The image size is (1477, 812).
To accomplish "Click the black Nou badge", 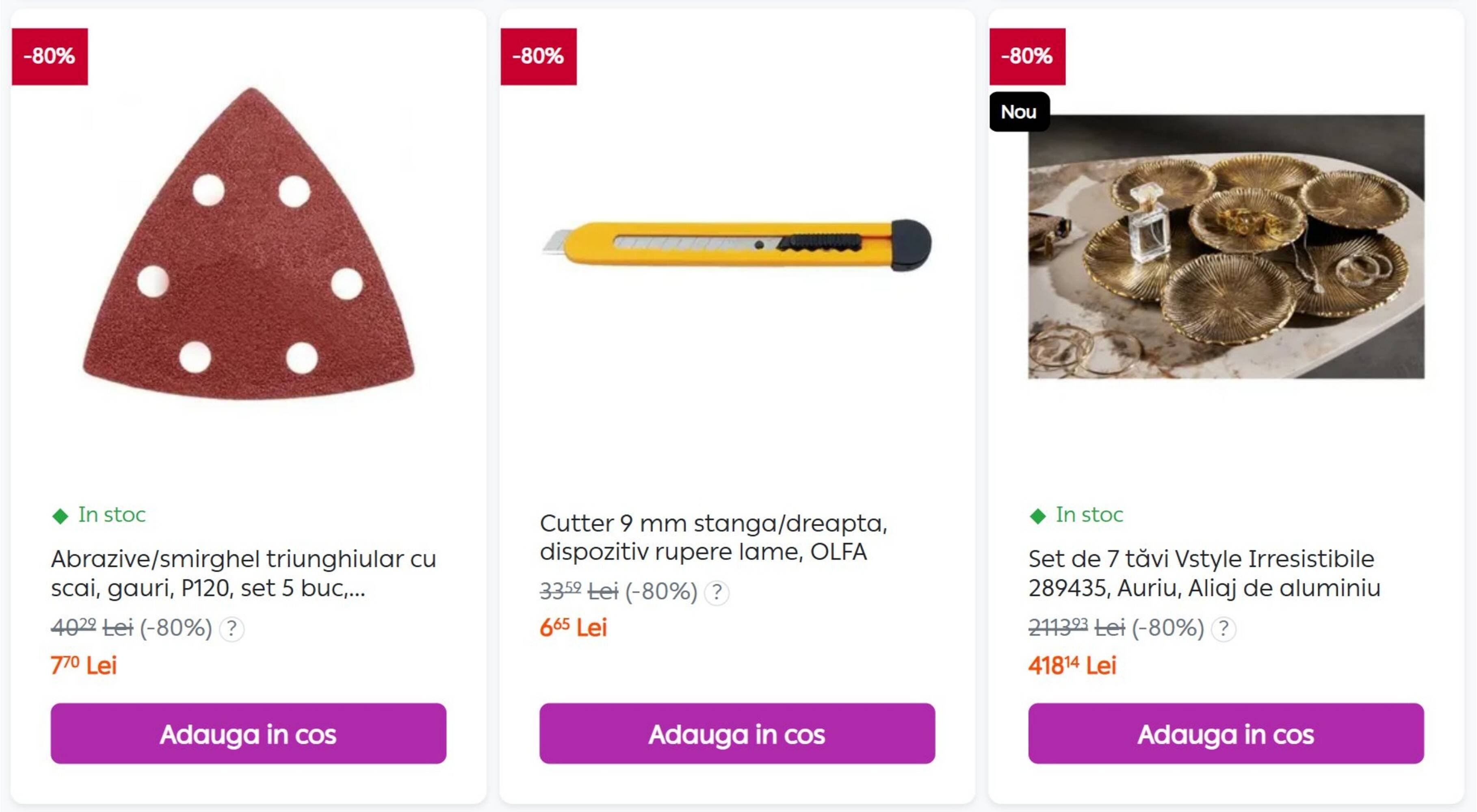I will [1019, 112].
